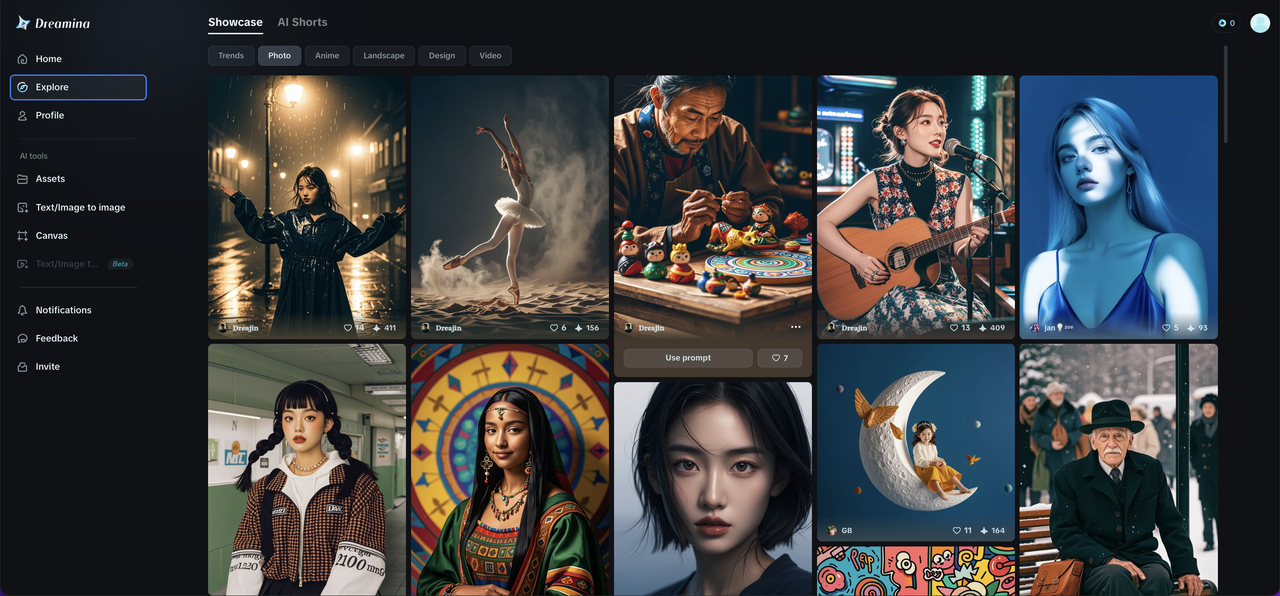Open author jan on blue-haired woman photo
This screenshot has height=596, width=1280.
pos(1051,328)
